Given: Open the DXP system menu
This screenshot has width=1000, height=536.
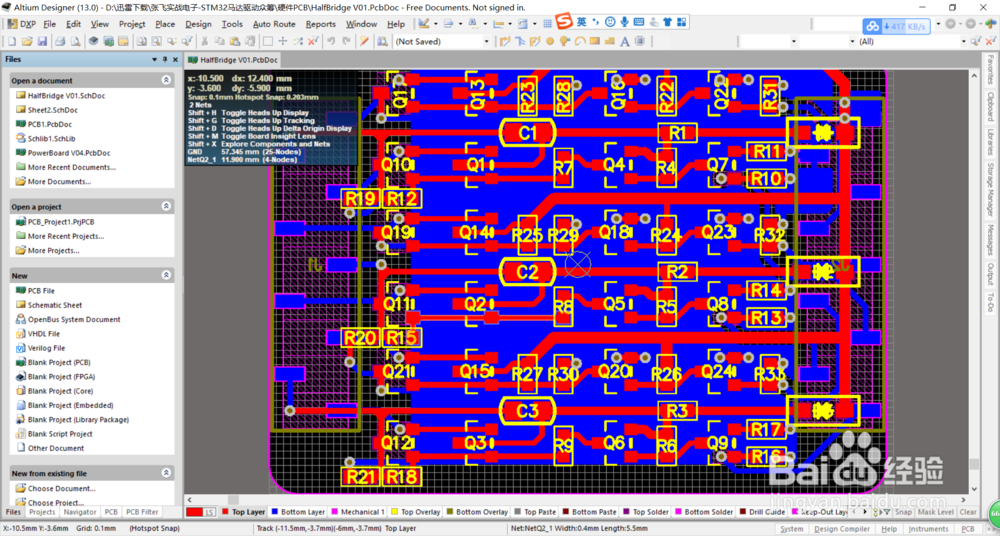Looking at the screenshot, I should click(x=22, y=24).
